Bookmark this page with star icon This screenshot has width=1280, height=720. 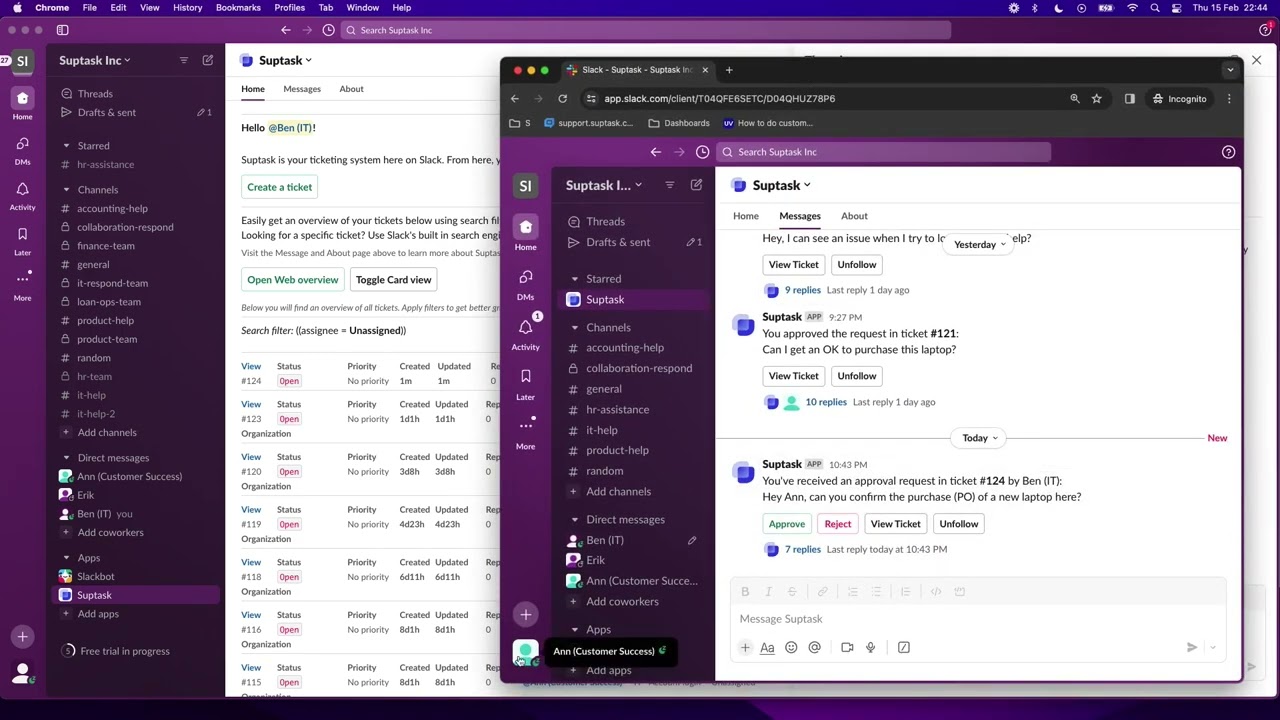[x=1096, y=99]
